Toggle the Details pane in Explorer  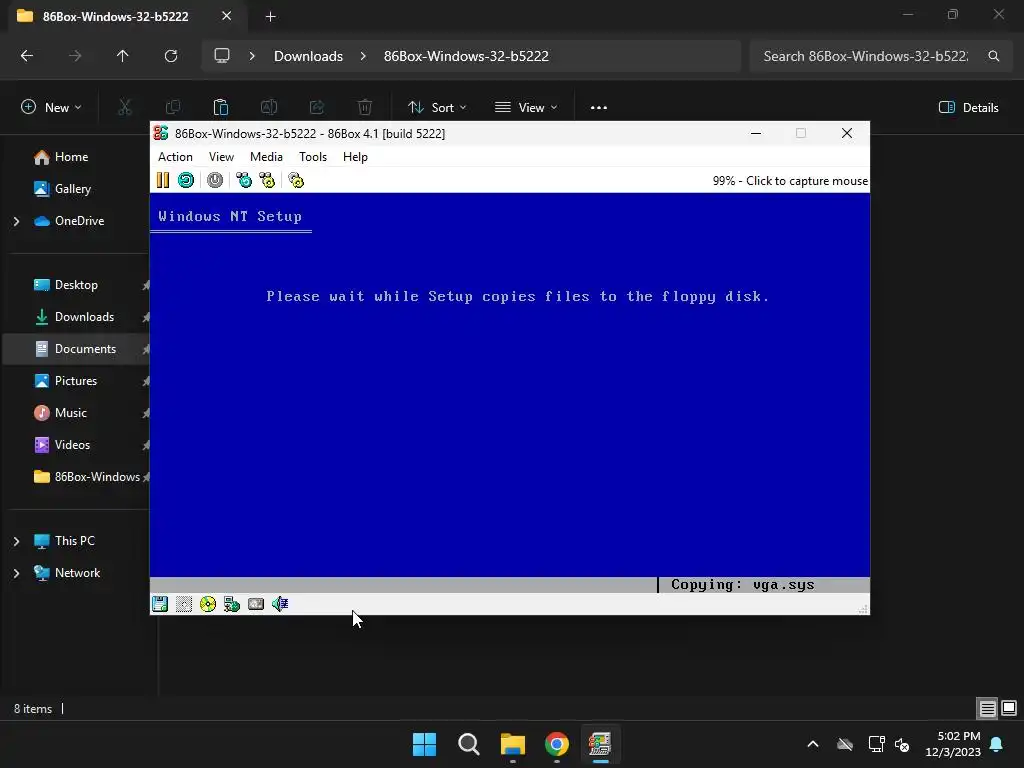pos(968,107)
